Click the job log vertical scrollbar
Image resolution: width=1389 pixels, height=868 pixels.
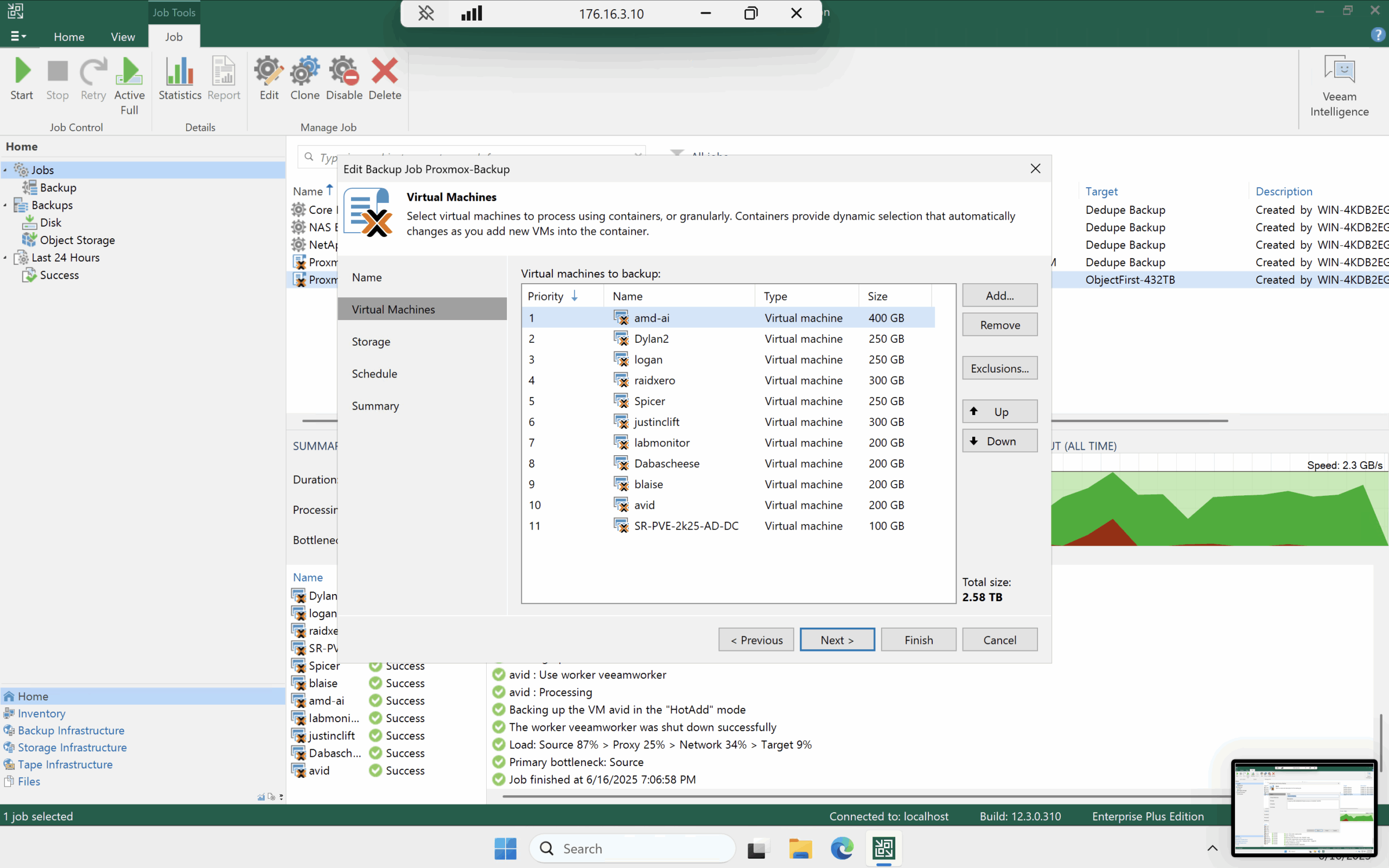click(1380, 743)
